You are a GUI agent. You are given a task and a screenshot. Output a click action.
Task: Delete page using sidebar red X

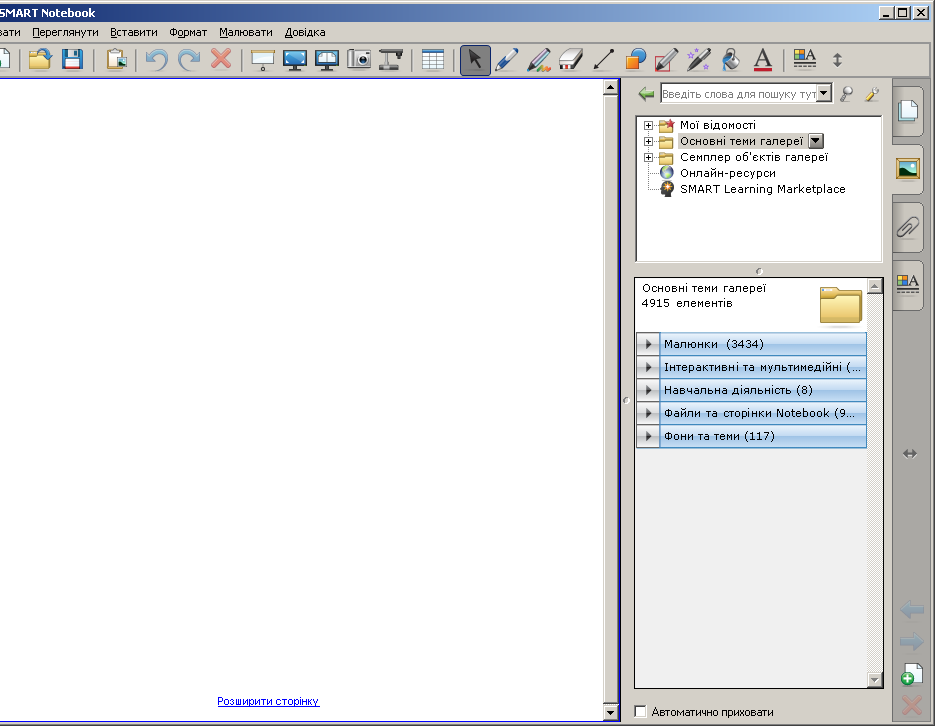911,706
